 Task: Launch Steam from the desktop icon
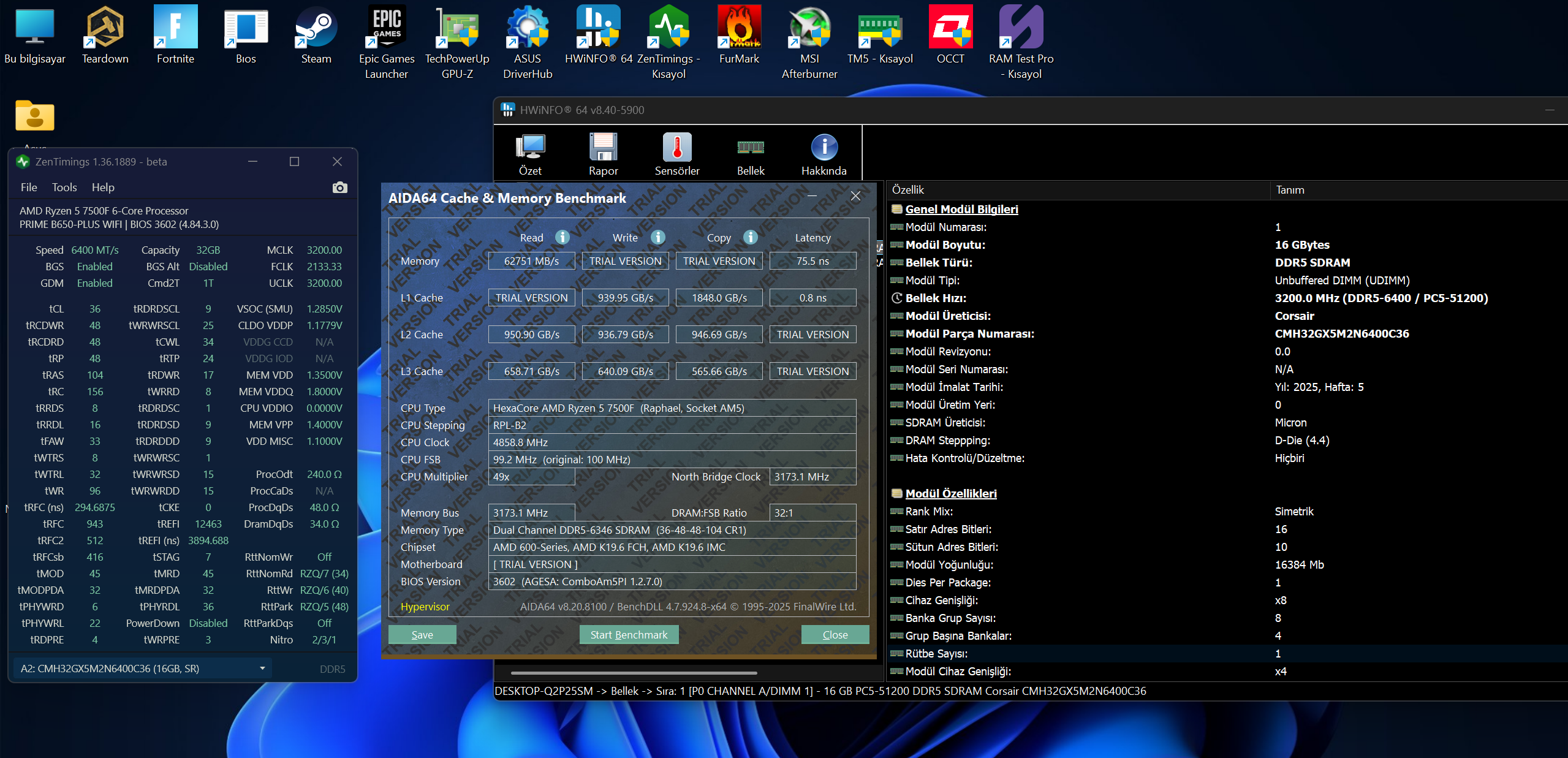(x=316, y=36)
